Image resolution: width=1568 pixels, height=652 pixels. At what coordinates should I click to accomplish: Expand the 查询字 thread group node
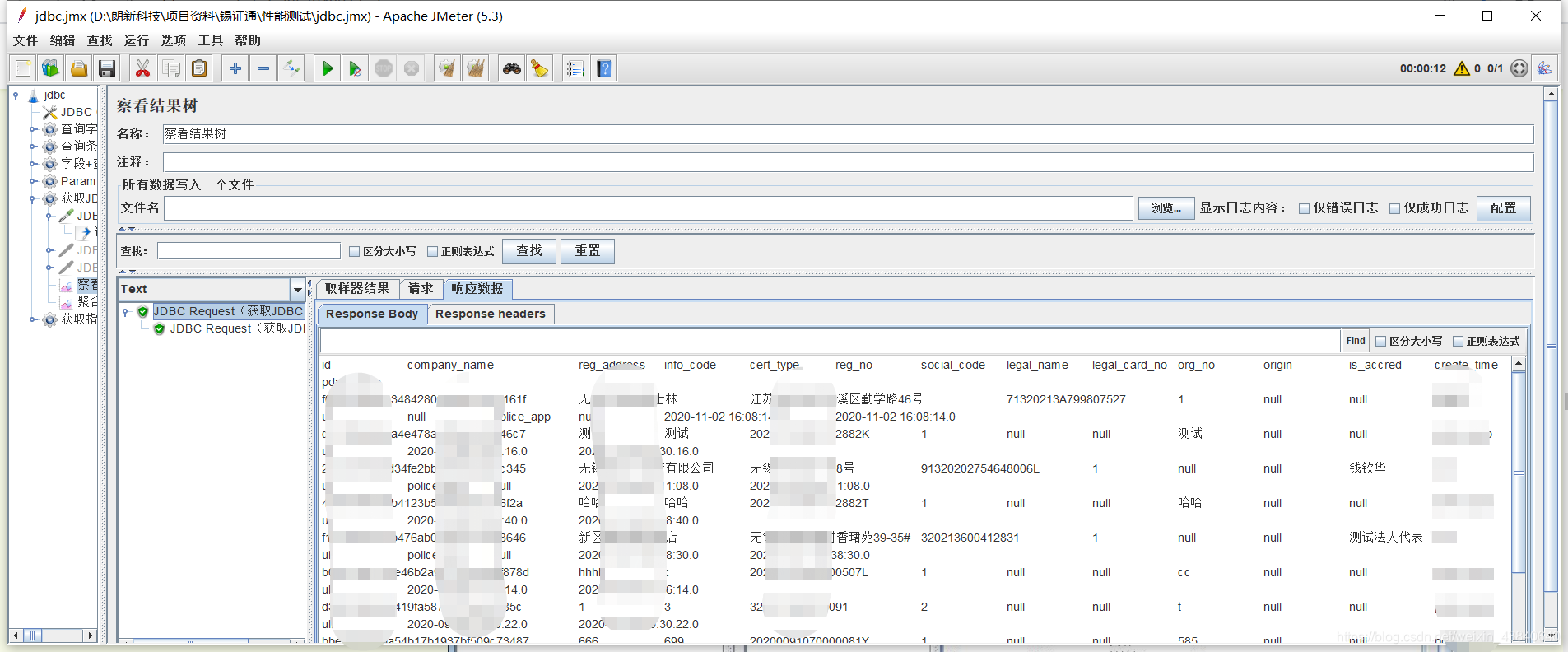tap(33, 129)
